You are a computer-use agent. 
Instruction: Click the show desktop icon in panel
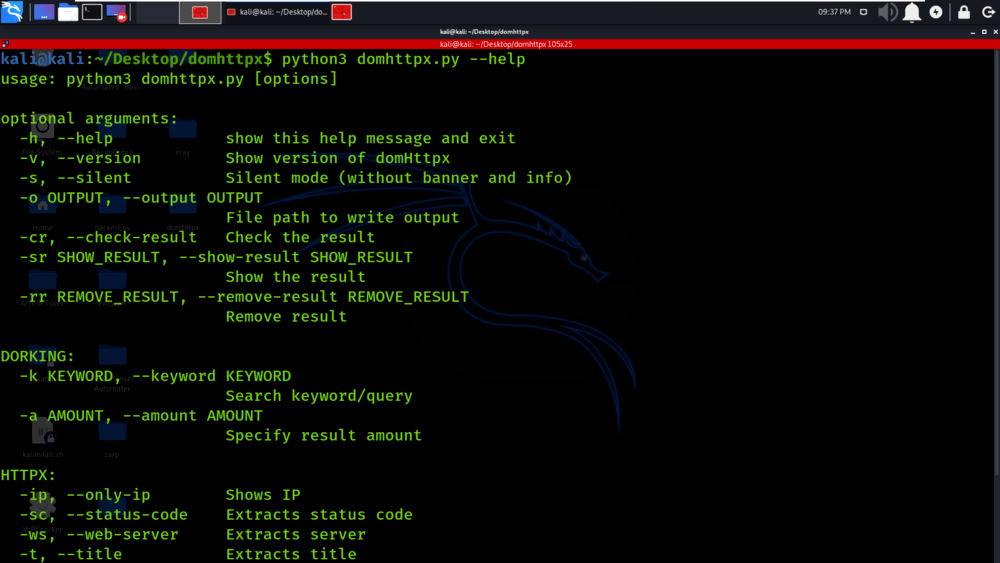click(43, 12)
